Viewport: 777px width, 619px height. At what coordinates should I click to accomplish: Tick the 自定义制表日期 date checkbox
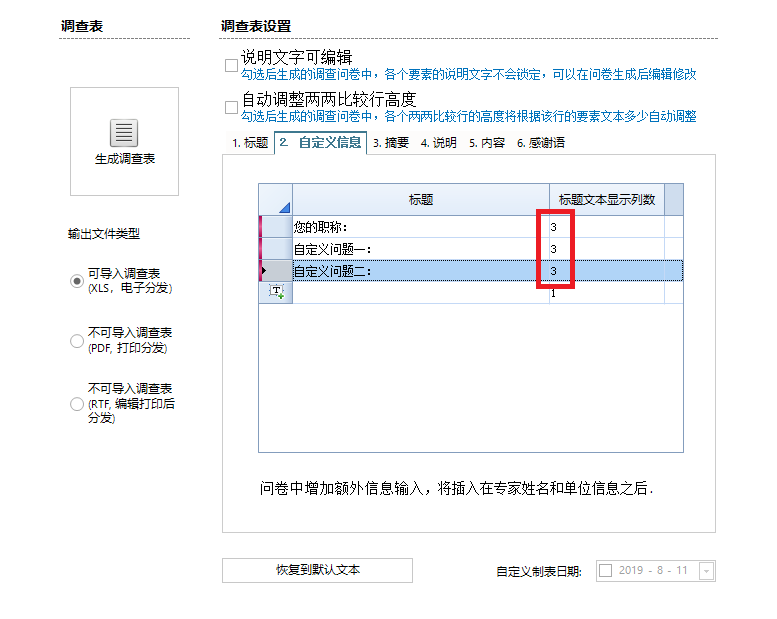point(605,570)
